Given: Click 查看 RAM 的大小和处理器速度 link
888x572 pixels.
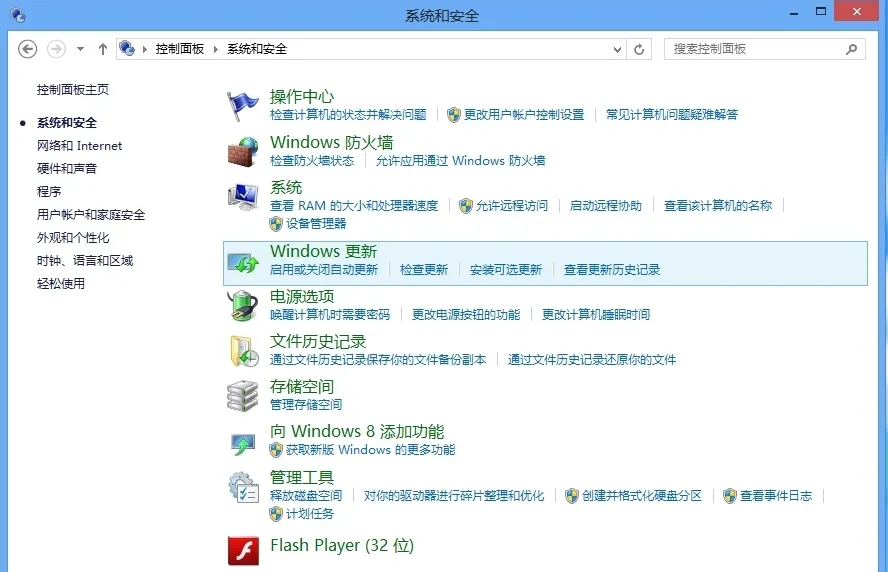Looking at the screenshot, I should coord(354,206).
